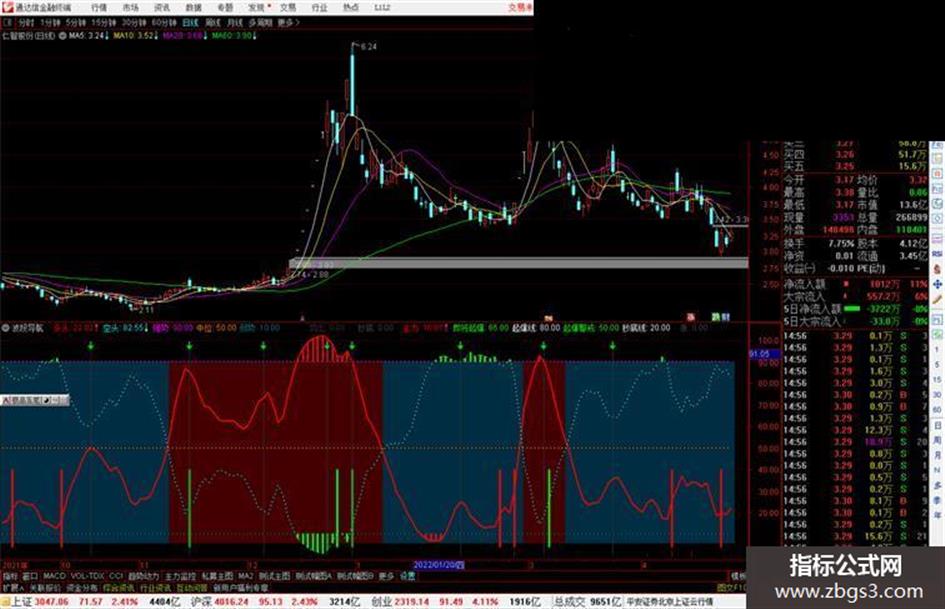Open the 行业 menu
Image resolution: width=945 pixels, height=609 pixels.
pyautogui.click(x=319, y=8)
